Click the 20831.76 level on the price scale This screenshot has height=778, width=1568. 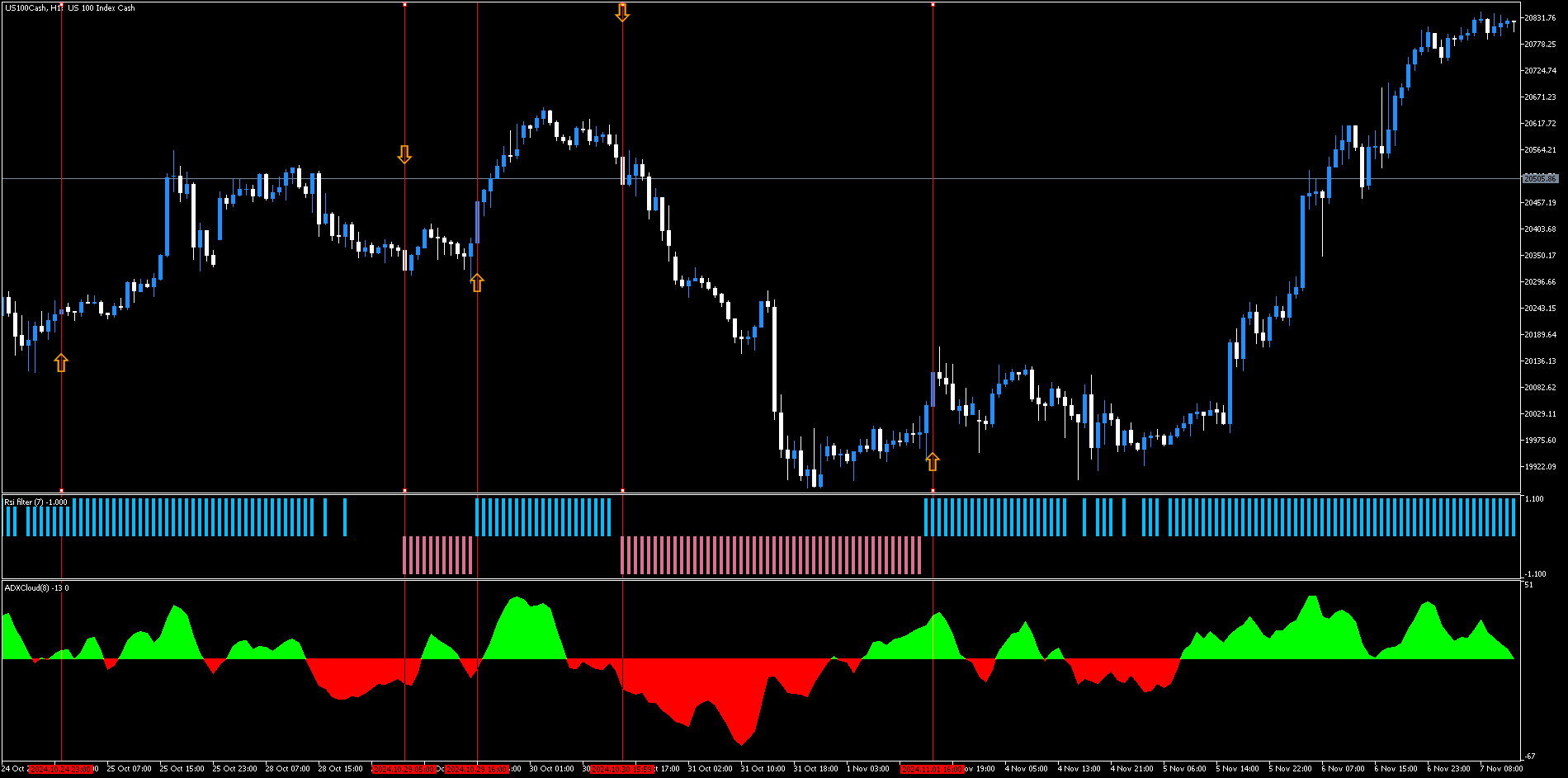click(1540, 18)
